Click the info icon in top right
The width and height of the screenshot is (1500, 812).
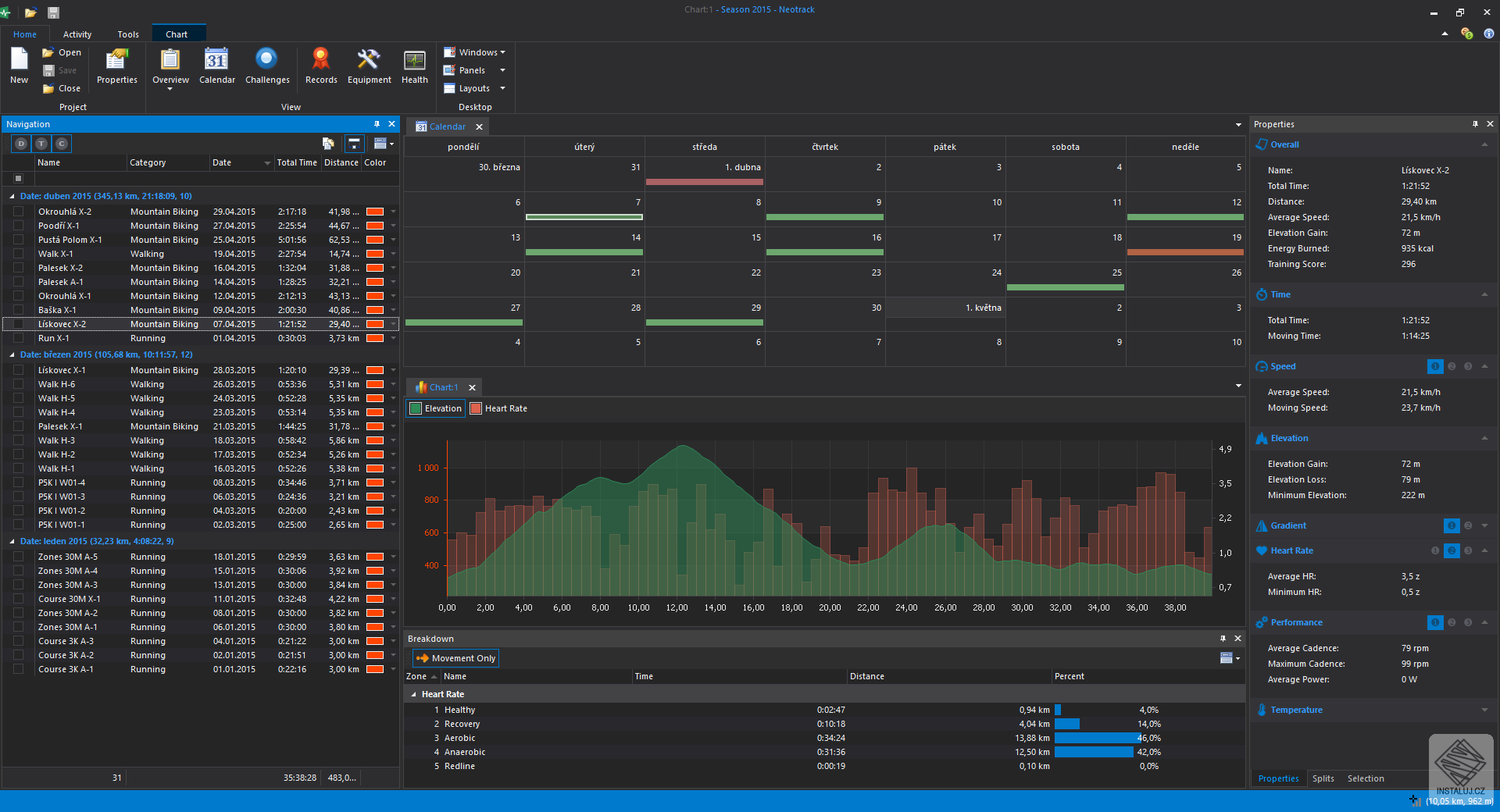pos(1488,34)
